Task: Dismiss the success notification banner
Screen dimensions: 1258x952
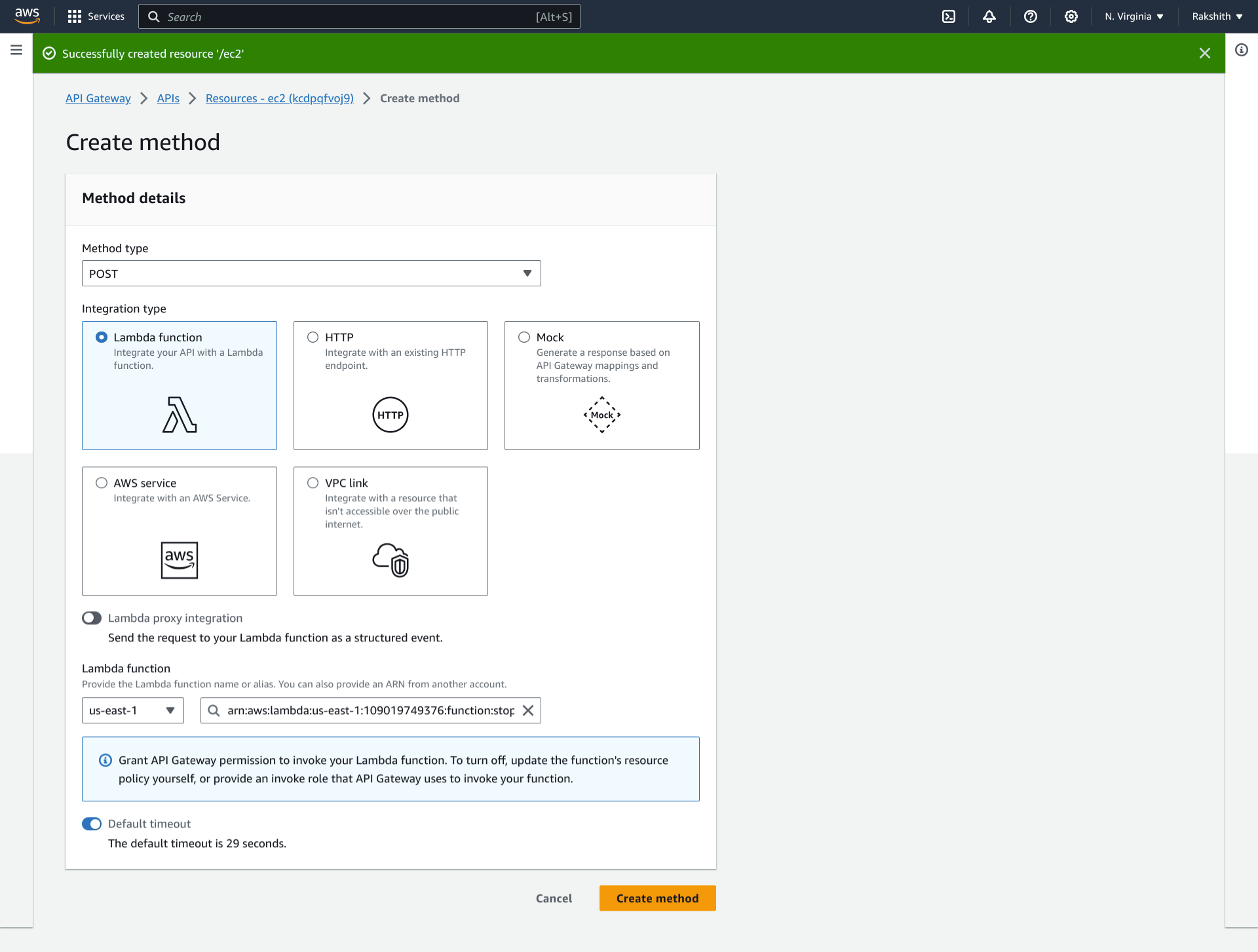Action: coord(1205,53)
